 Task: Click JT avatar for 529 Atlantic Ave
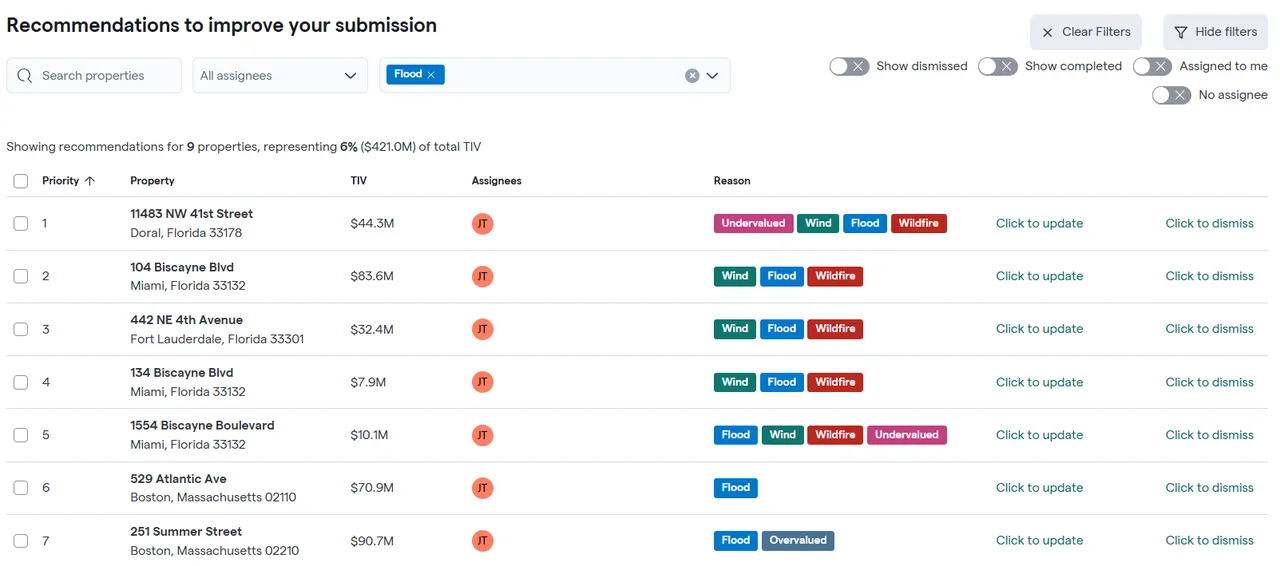pos(482,488)
